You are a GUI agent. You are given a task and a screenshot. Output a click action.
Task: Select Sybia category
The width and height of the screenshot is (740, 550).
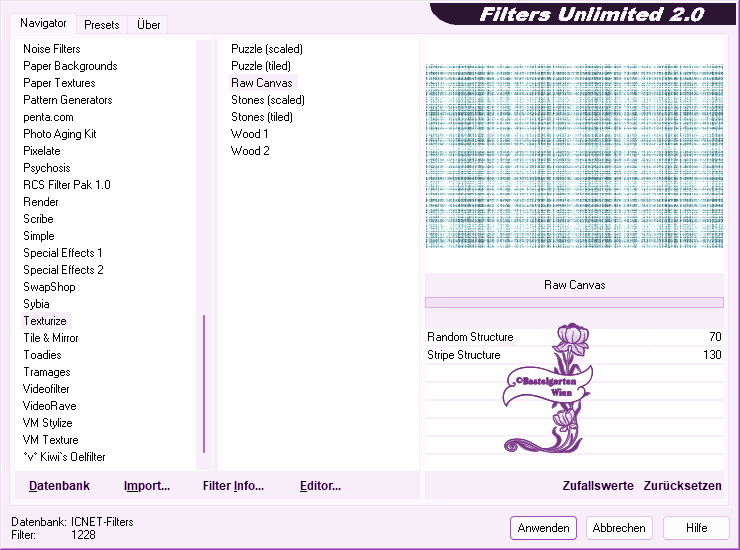click(x=36, y=304)
